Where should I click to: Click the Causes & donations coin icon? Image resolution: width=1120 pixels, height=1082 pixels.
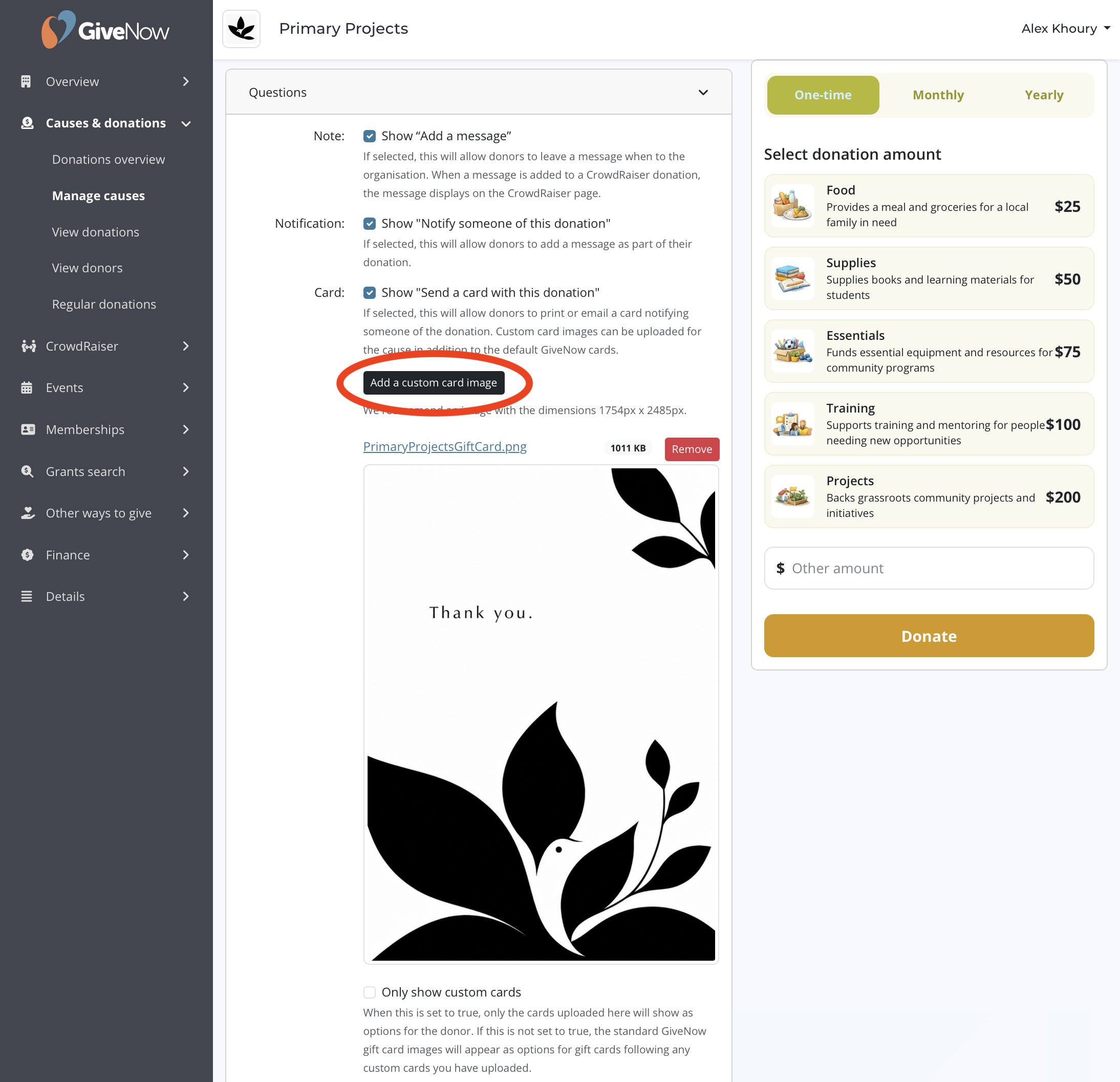[x=27, y=123]
